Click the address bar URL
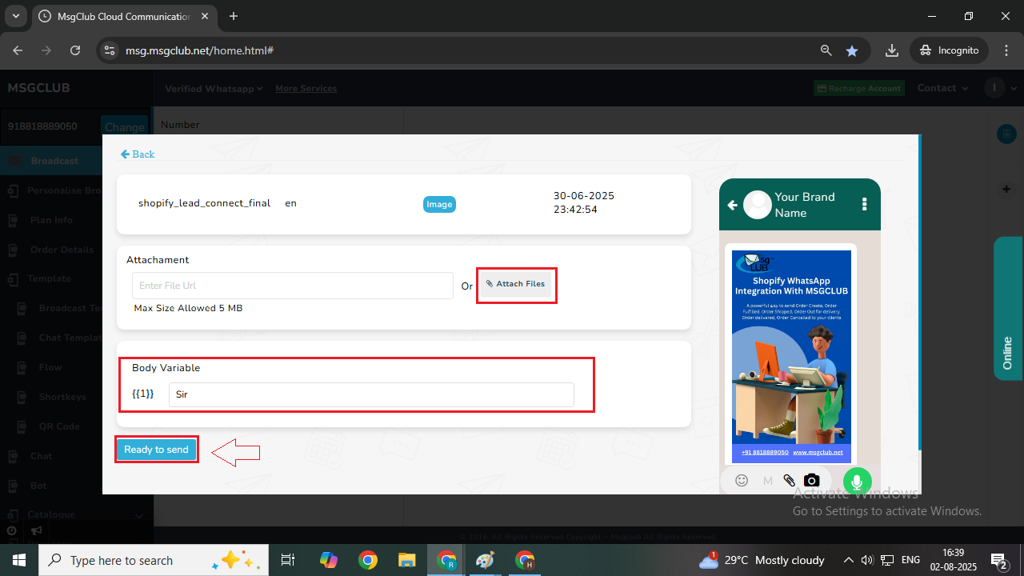 [199, 50]
